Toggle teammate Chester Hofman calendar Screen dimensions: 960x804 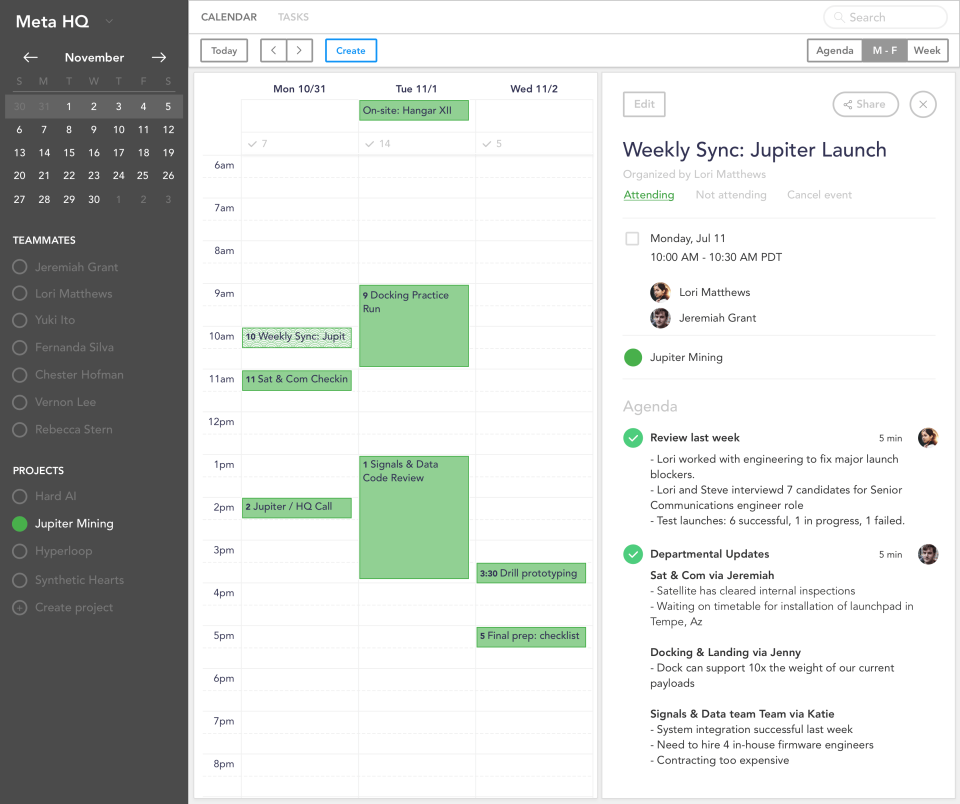click(20, 375)
